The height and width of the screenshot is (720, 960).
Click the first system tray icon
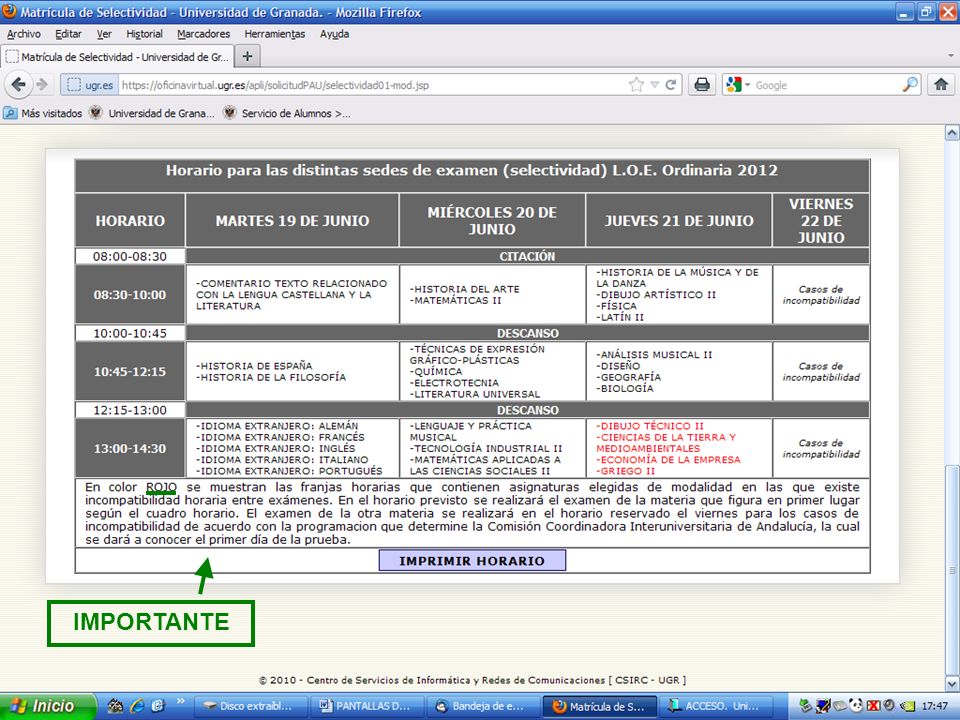point(805,706)
